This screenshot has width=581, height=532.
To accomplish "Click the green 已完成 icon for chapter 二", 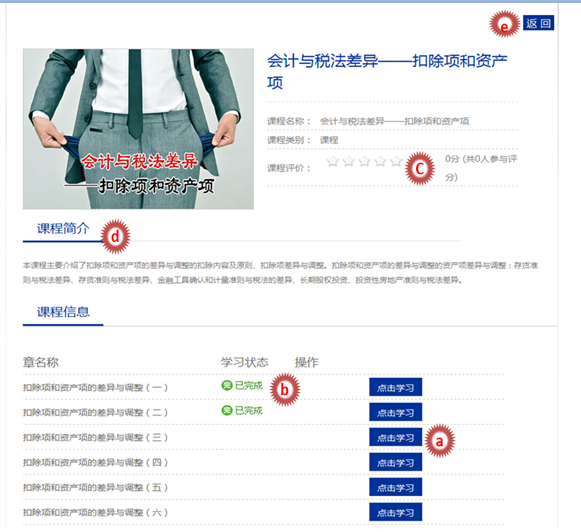I will pyautogui.click(x=227, y=410).
